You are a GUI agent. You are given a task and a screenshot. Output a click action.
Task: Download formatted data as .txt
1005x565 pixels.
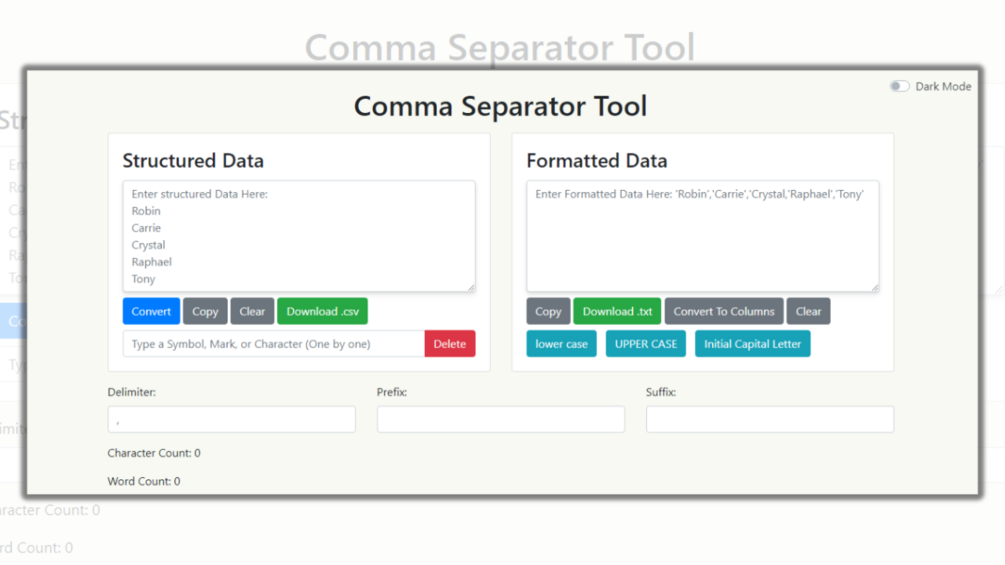(x=617, y=312)
